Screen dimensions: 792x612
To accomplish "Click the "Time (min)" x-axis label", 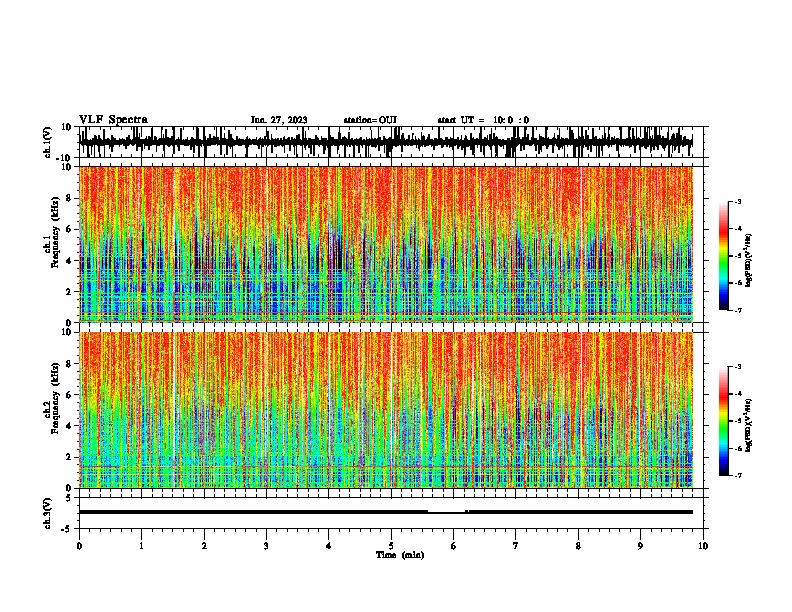I will pos(400,555).
